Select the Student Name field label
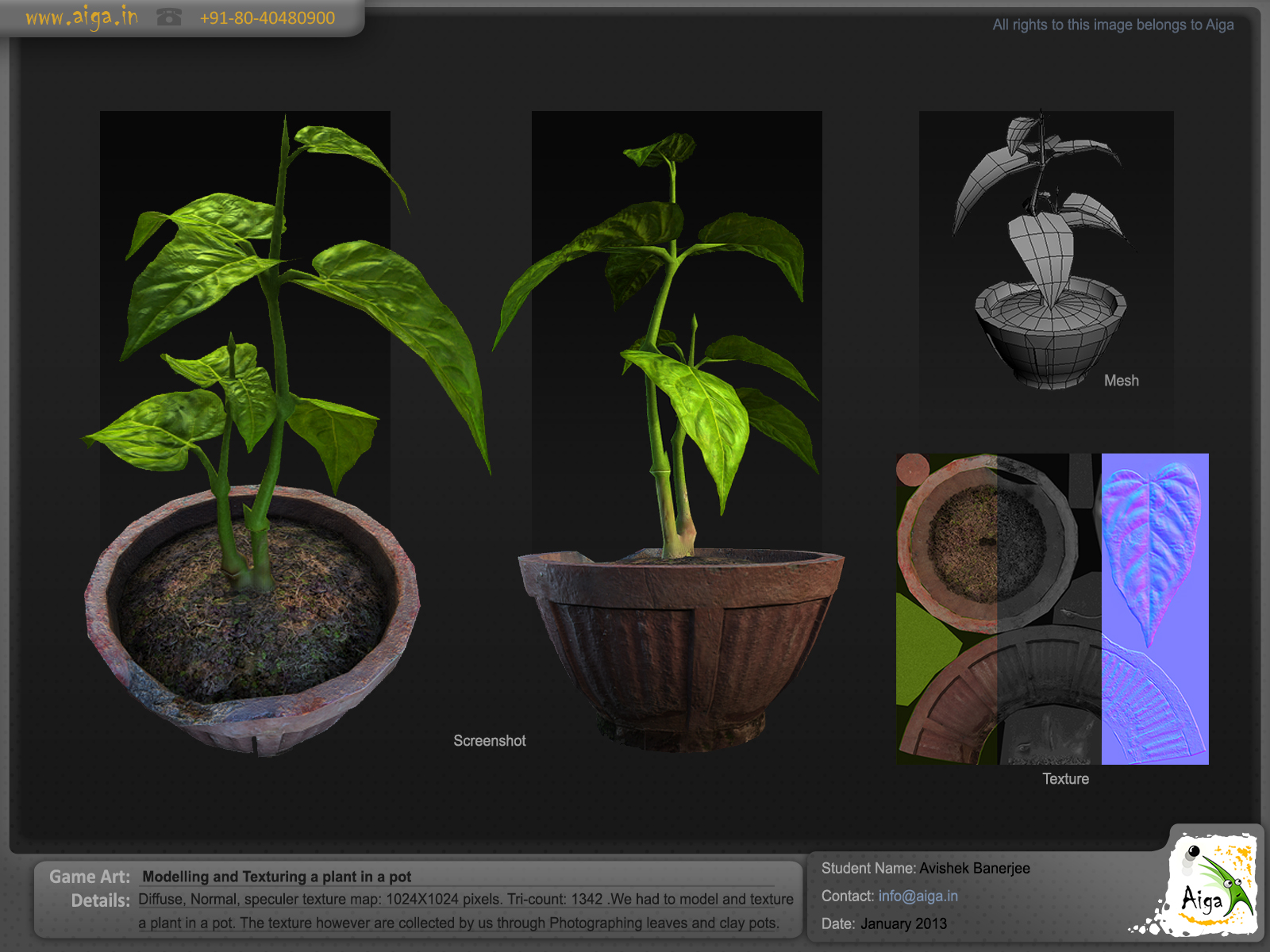Image resolution: width=1270 pixels, height=952 pixels. point(869,868)
